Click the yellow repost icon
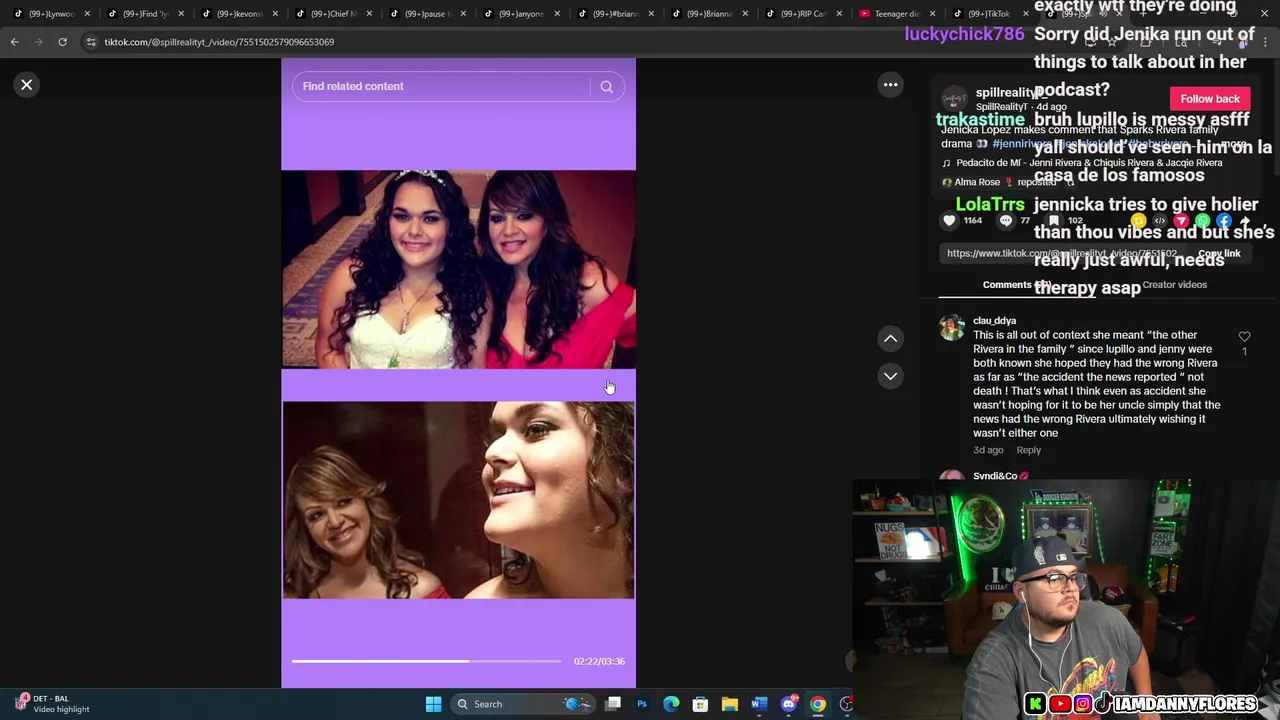This screenshot has height=720, width=1280. pyautogui.click(x=1138, y=221)
